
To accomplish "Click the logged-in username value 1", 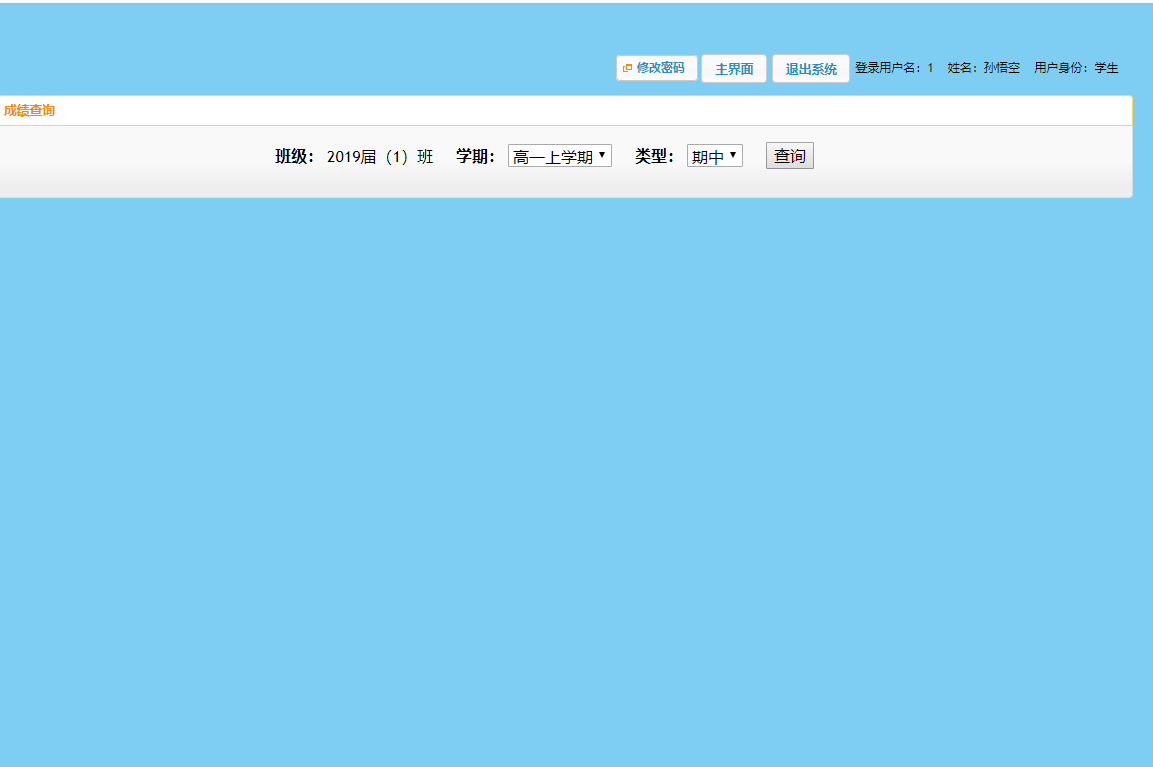I will coord(928,67).
